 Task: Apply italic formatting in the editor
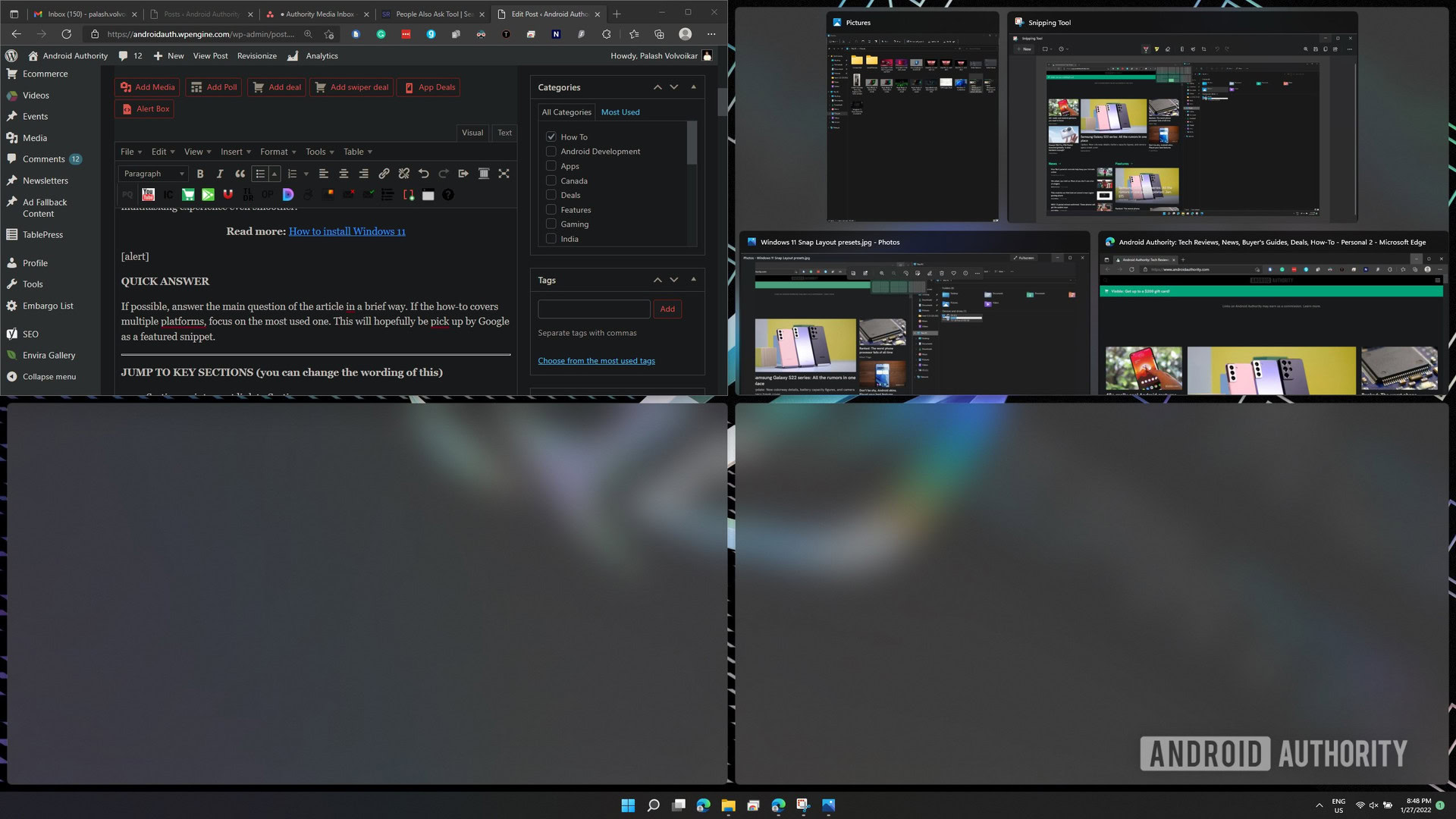pos(220,174)
